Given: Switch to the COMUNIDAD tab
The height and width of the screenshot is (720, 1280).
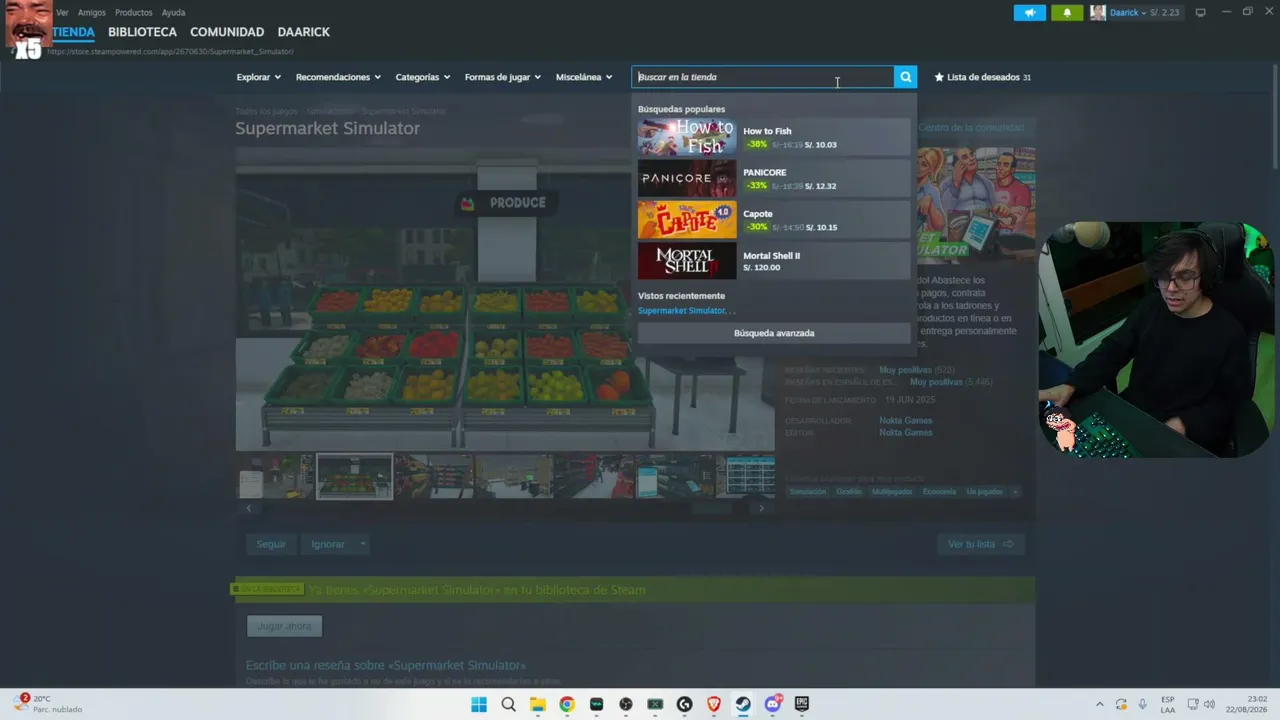Looking at the screenshot, I should (x=227, y=32).
